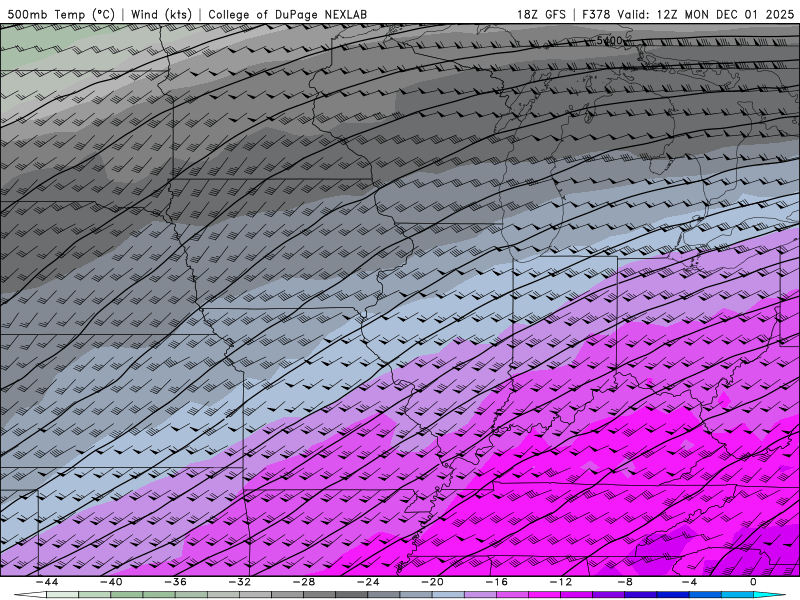This screenshot has width=800, height=600.
Task: Click the 'F378' forecast hour text
Action: point(596,14)
